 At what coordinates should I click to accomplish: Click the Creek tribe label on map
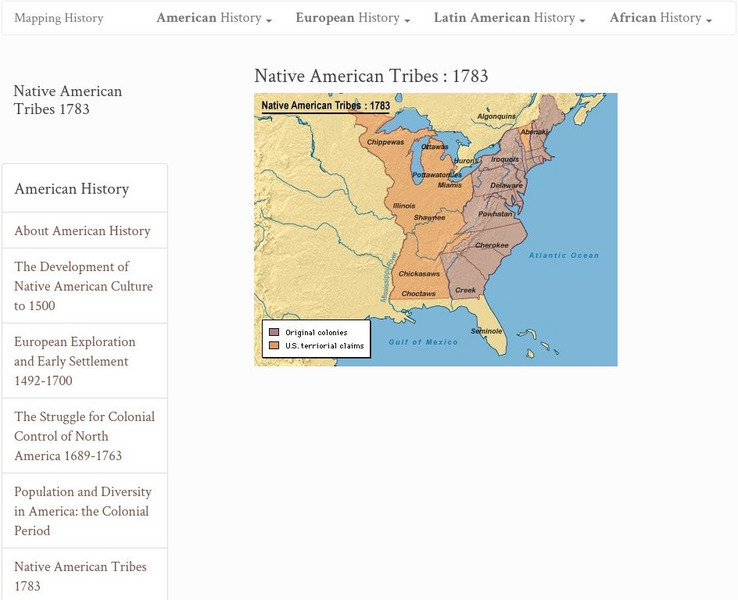[465, 290]
